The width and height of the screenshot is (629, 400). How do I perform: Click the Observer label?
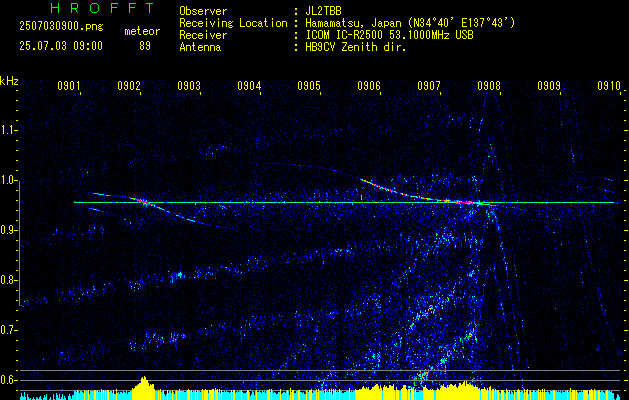click(203, 11)
